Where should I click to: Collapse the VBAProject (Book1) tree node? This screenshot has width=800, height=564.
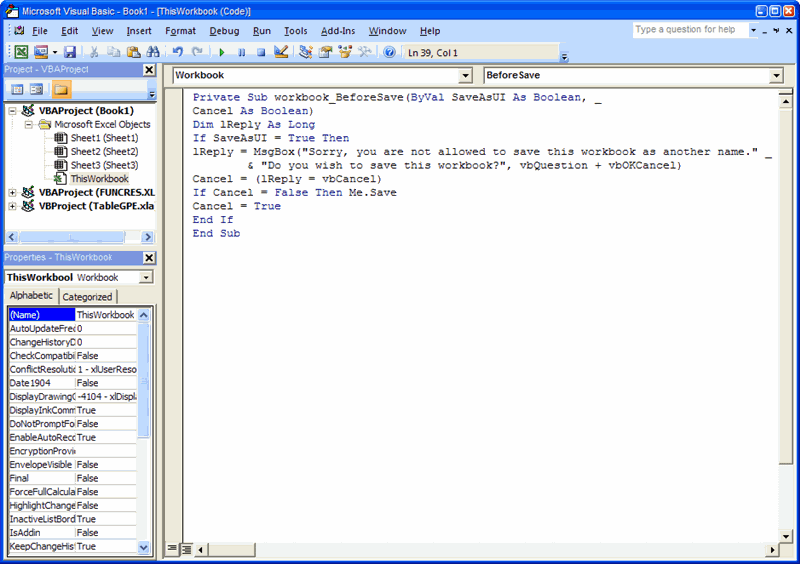pos(13,111)
